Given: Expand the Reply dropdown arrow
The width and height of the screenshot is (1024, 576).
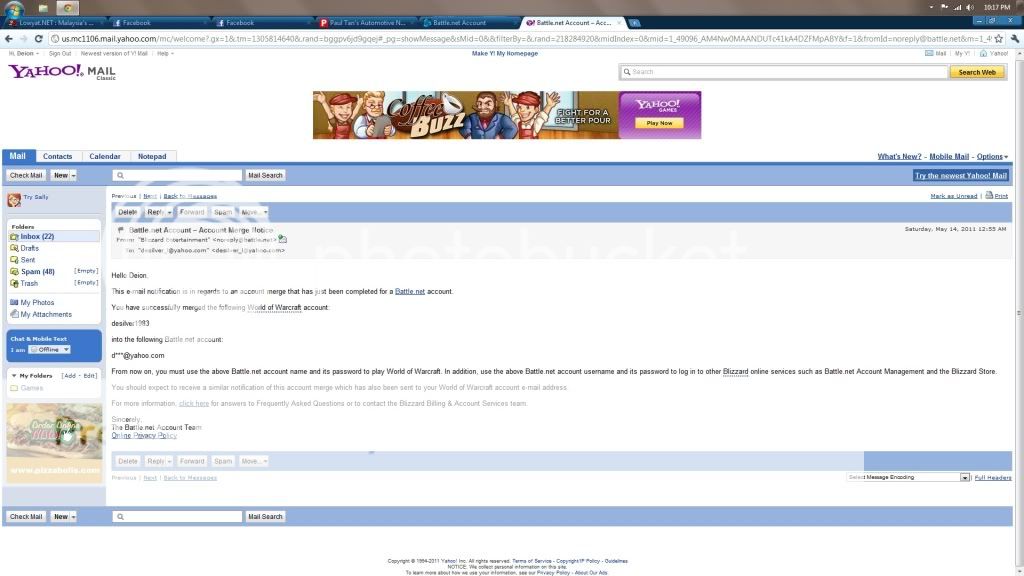Looking at the screenshot, I should [168, 212].
